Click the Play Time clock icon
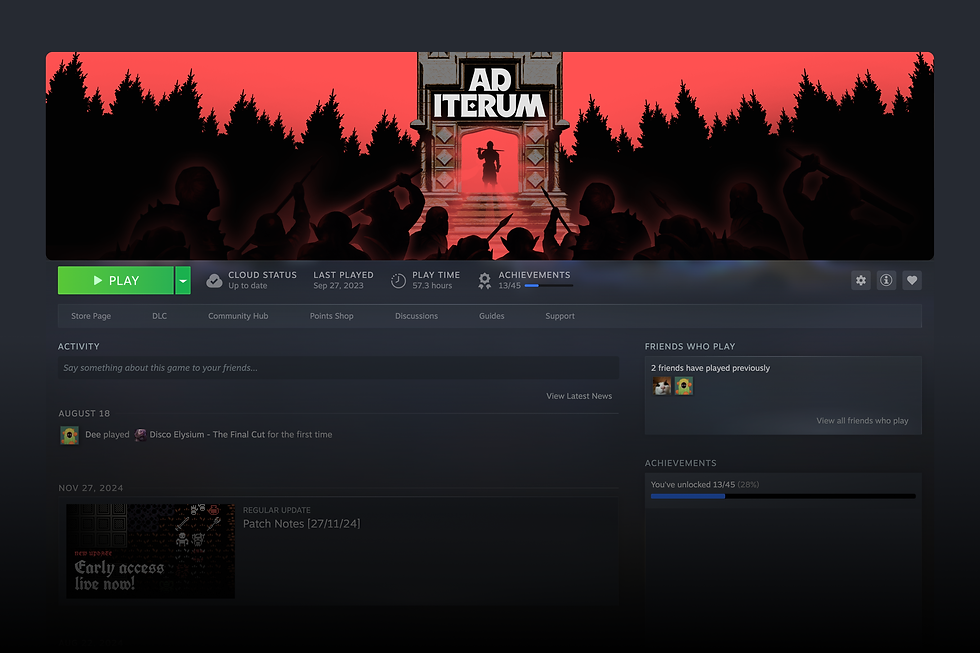 [x=398, y=280]
